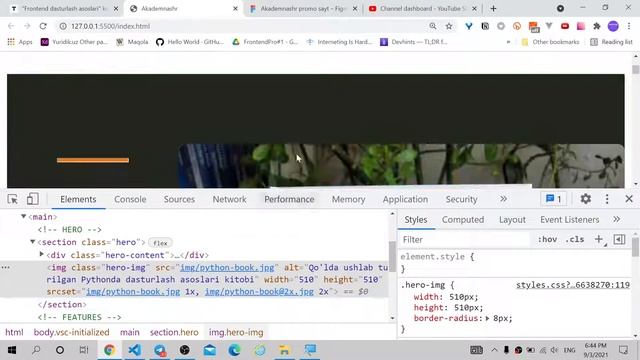The height and width of the screenshot is (360, 640).
Task: Open img/python-book.jpg src link
Action: click(227, 267)
